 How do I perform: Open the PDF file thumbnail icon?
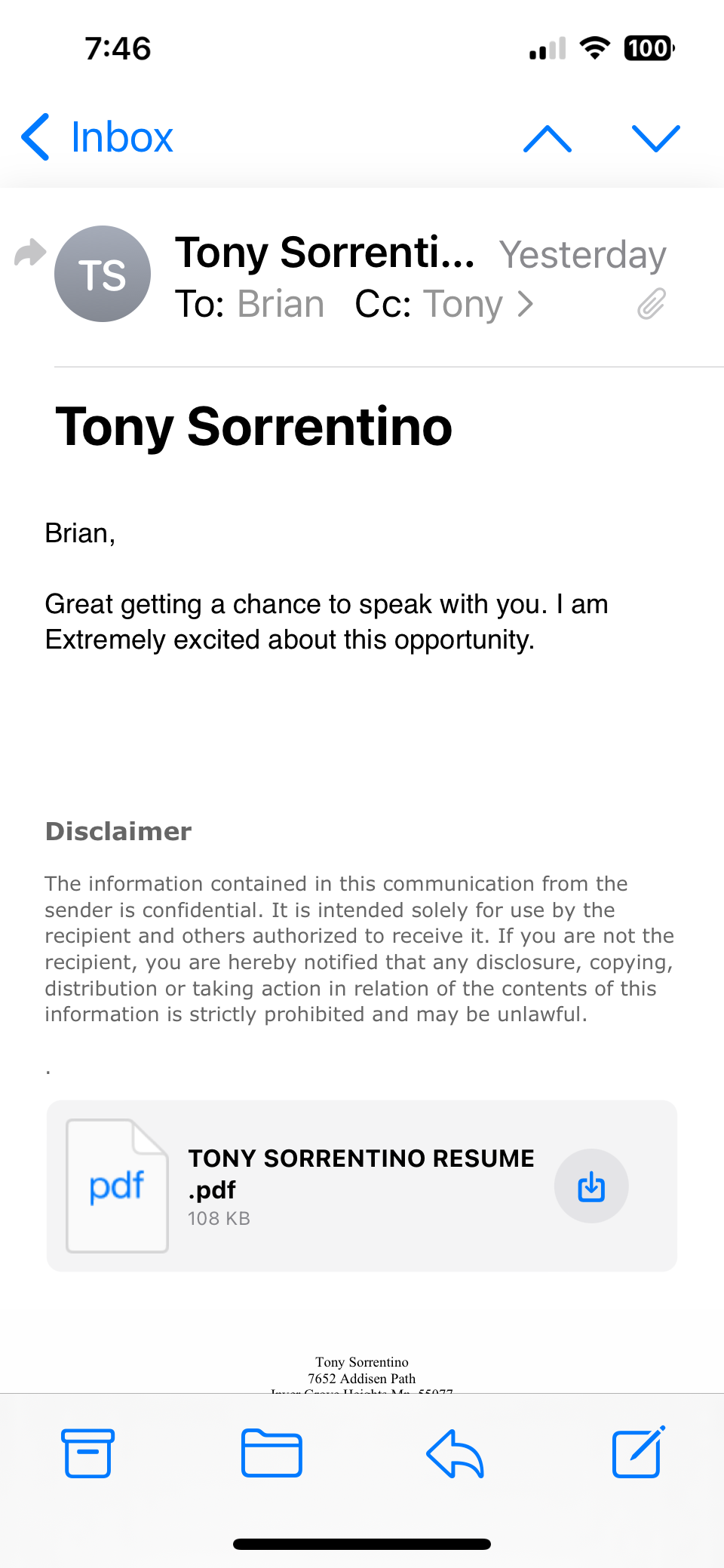(117, 1186)
